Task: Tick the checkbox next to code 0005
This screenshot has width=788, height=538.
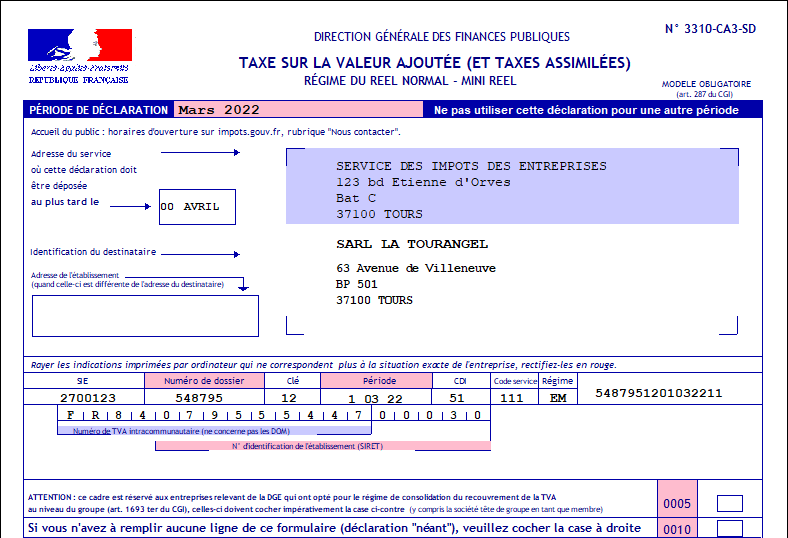Action: tap(730, 503)
